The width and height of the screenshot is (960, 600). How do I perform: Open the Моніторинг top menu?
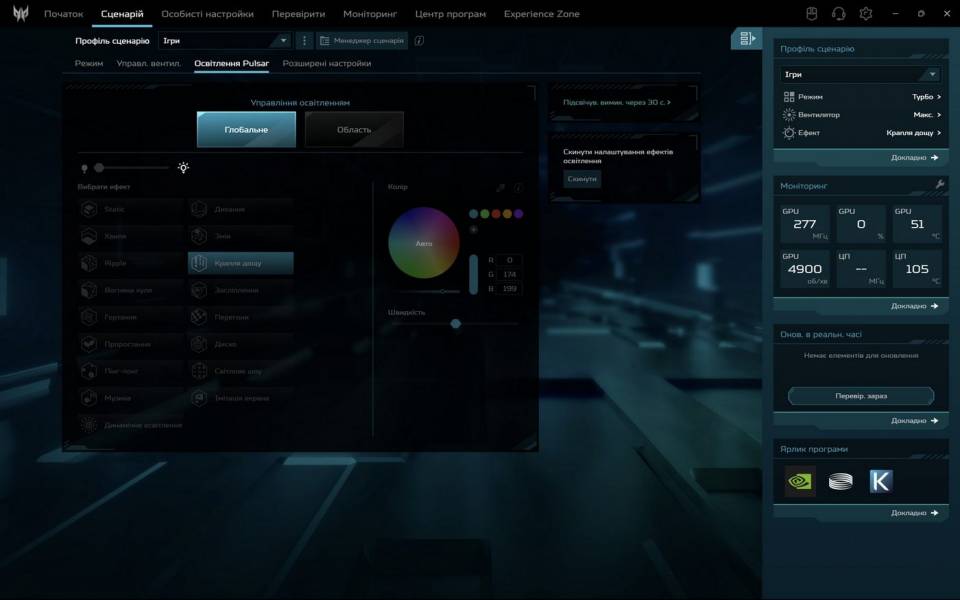(370, 14)
